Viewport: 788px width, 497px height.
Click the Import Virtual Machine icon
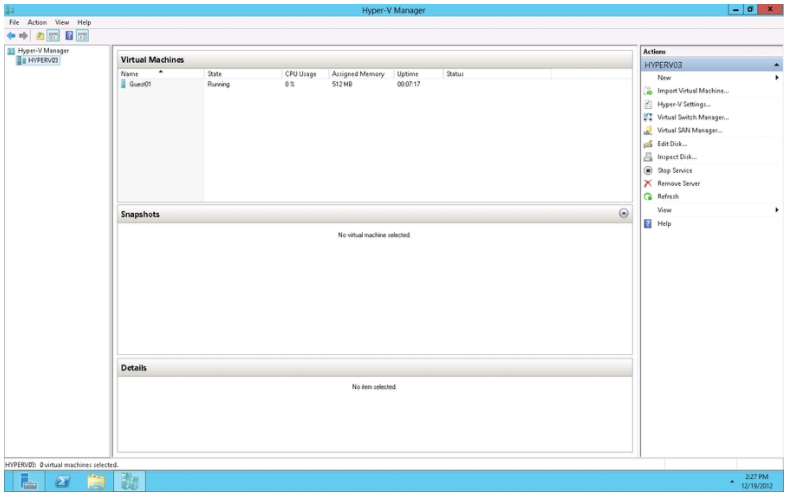(x=648, y=91)
